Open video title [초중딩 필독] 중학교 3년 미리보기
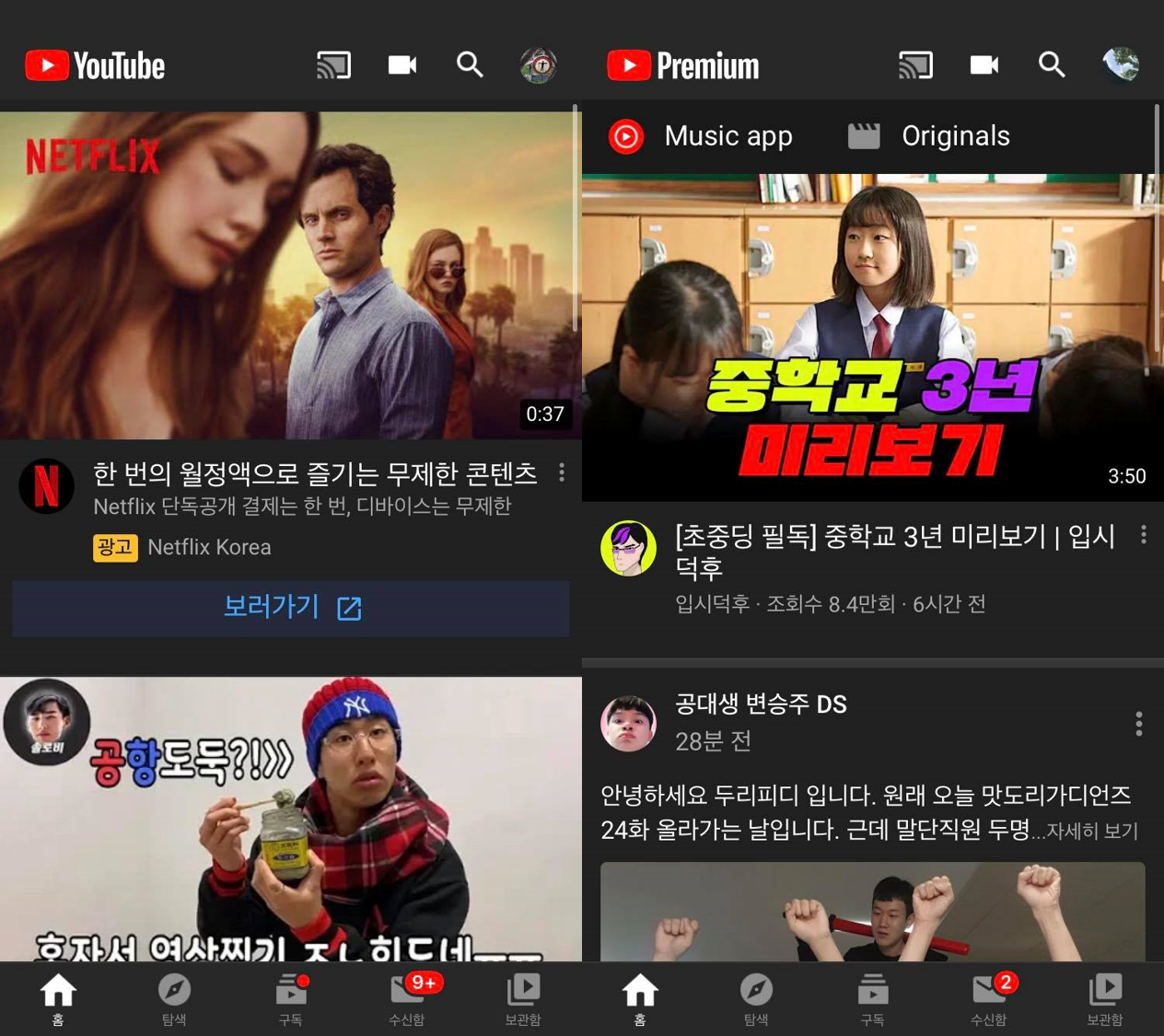This screenshot has width=1164, height=1036. pos(895,551)
